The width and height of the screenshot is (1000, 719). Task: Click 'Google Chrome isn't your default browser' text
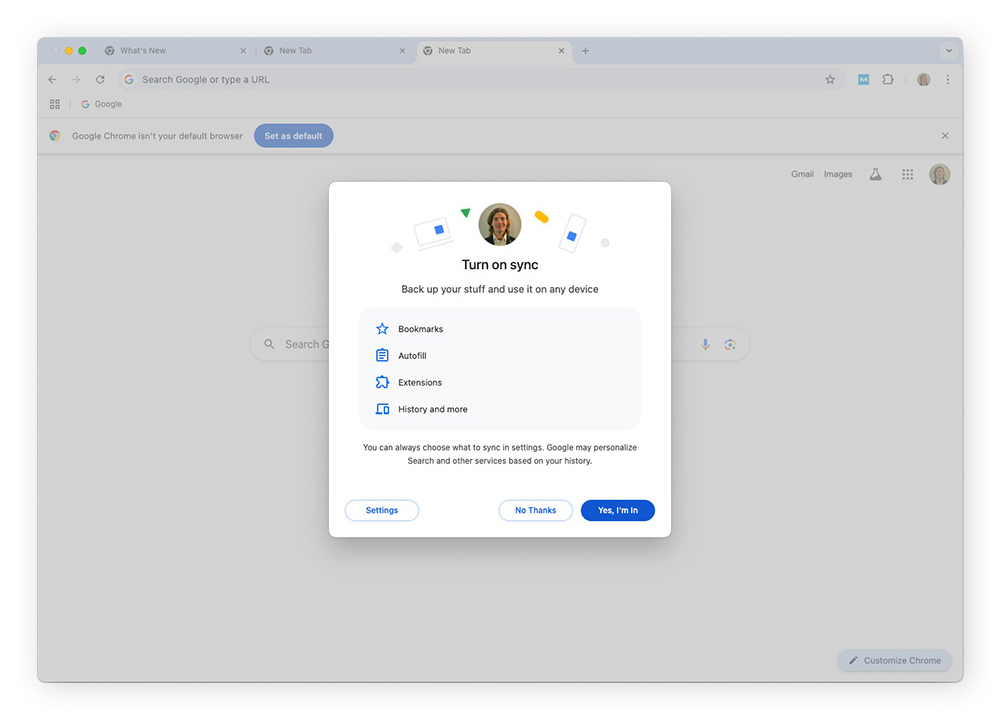(x=157, y=136)
